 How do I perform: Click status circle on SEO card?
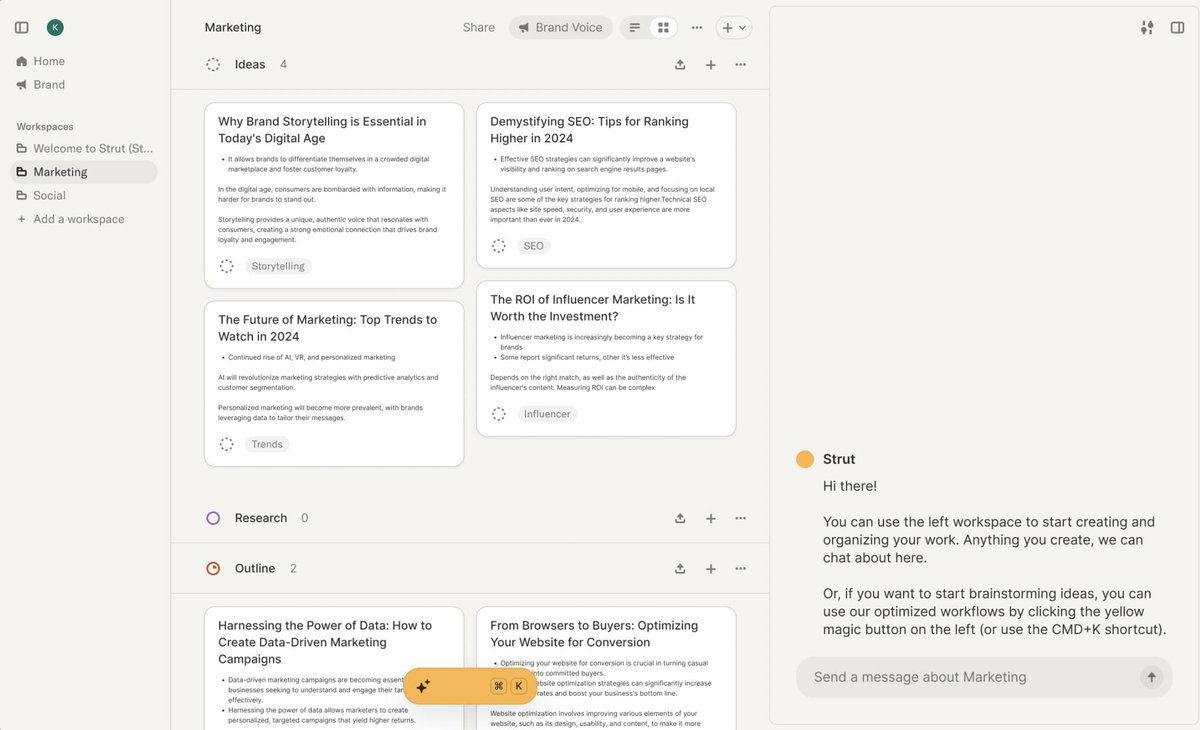click(x=499, y=246)
